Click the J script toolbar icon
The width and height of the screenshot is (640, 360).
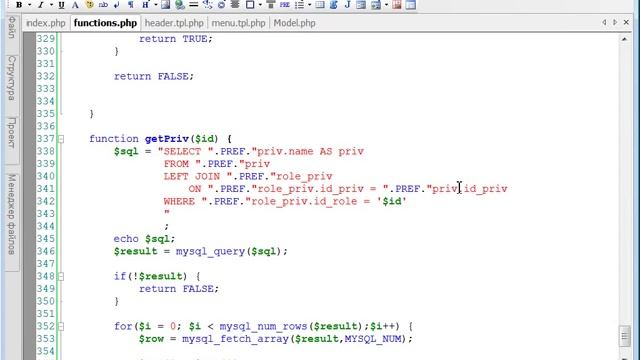pyautogui.click(x=347, y=5)
